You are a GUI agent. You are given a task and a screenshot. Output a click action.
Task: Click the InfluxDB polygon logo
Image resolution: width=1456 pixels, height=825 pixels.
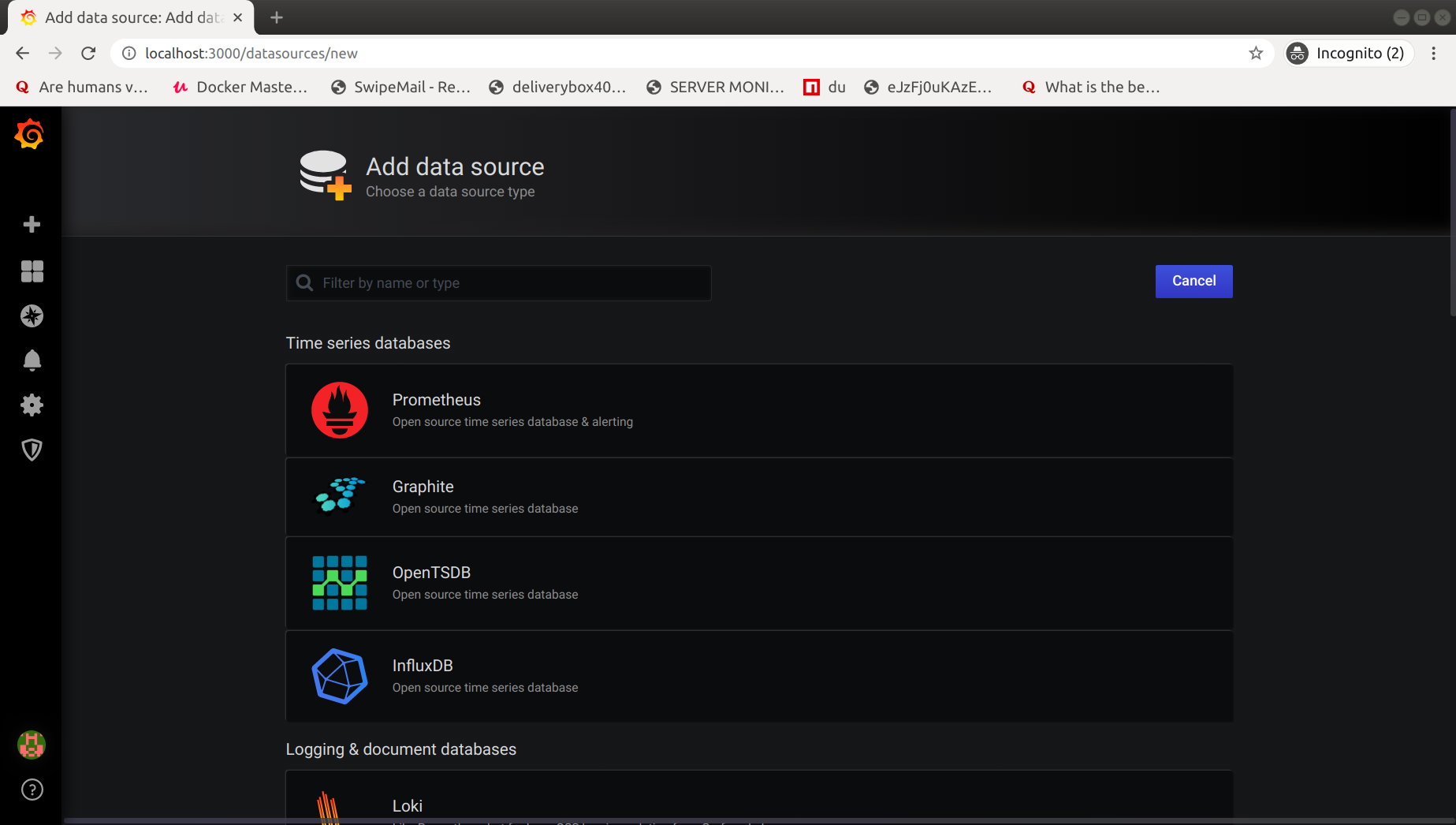[340, 676]
